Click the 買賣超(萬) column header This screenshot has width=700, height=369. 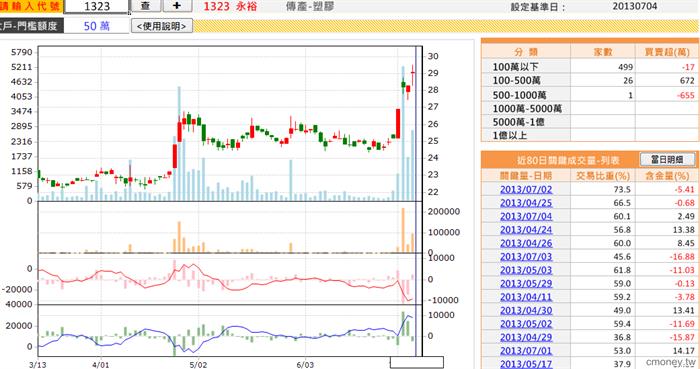667,52
